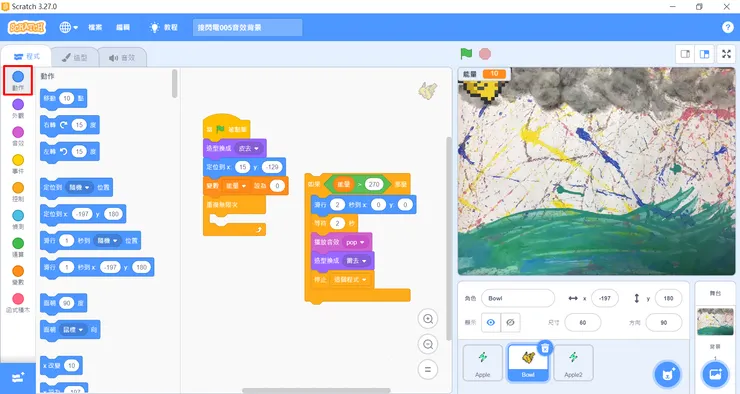Click the forever loop arrow icon
The image size is (740, 394).
259,230
